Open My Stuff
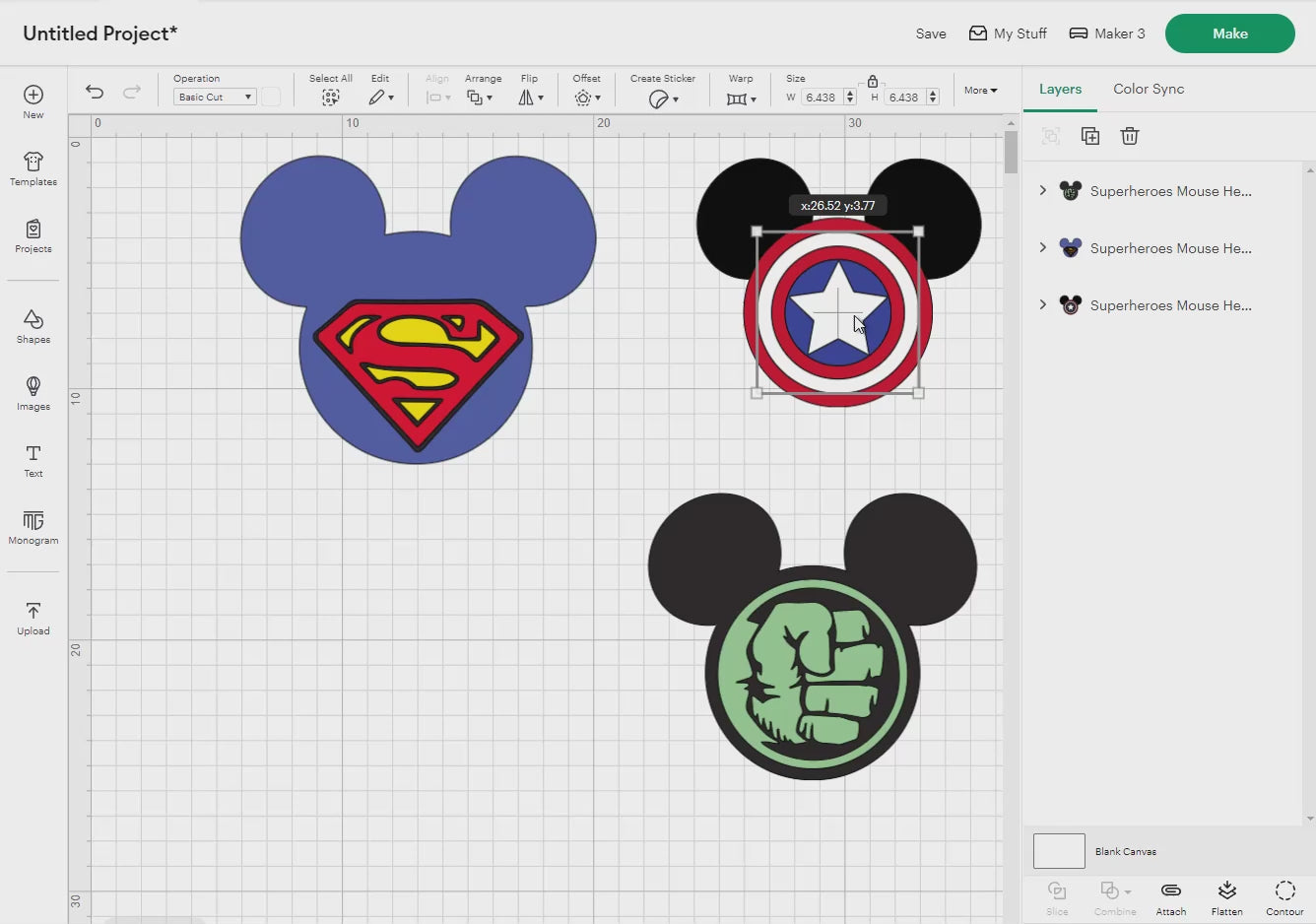This screenshot has width=1316, height=924. (1008, 33)
